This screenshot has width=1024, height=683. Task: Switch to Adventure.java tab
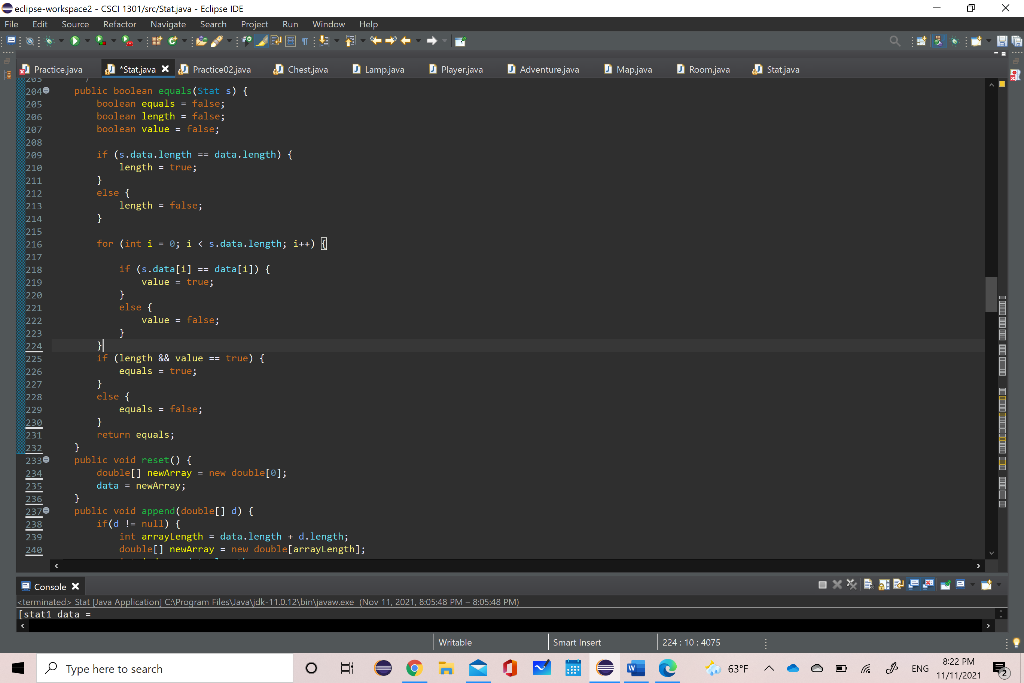[x=543, y=69]
